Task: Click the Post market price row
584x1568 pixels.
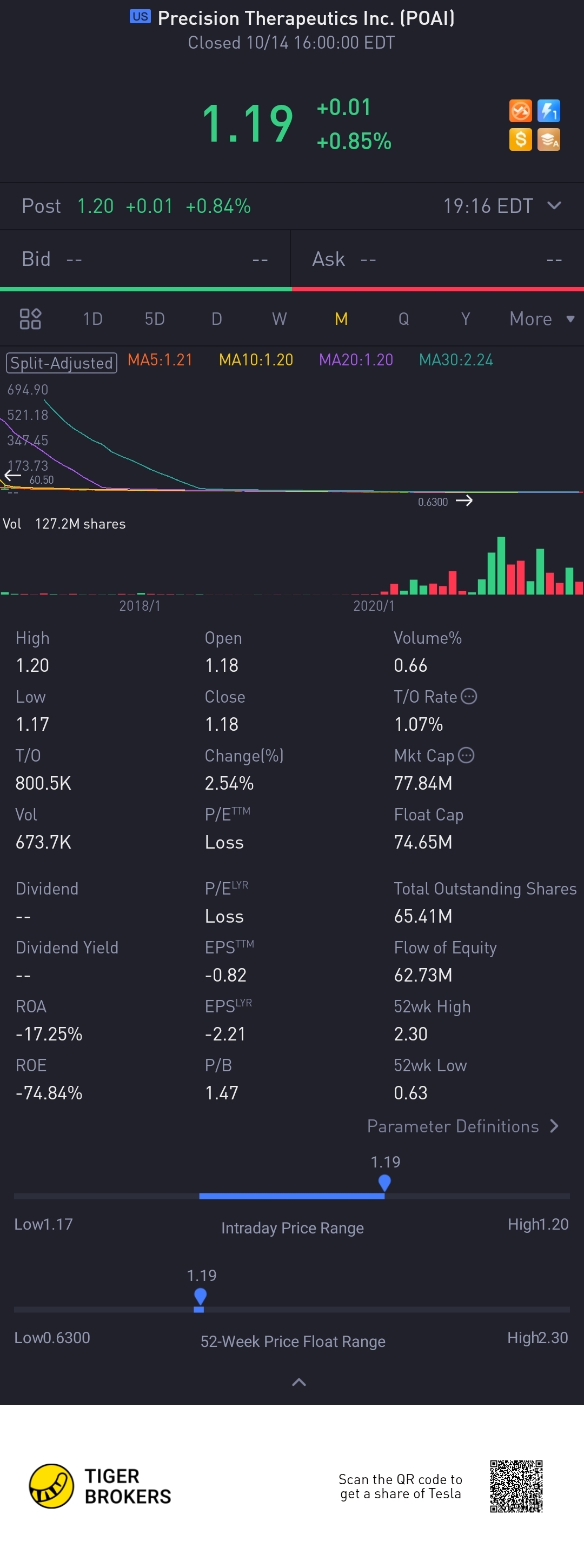Action: tap(291, 206)
